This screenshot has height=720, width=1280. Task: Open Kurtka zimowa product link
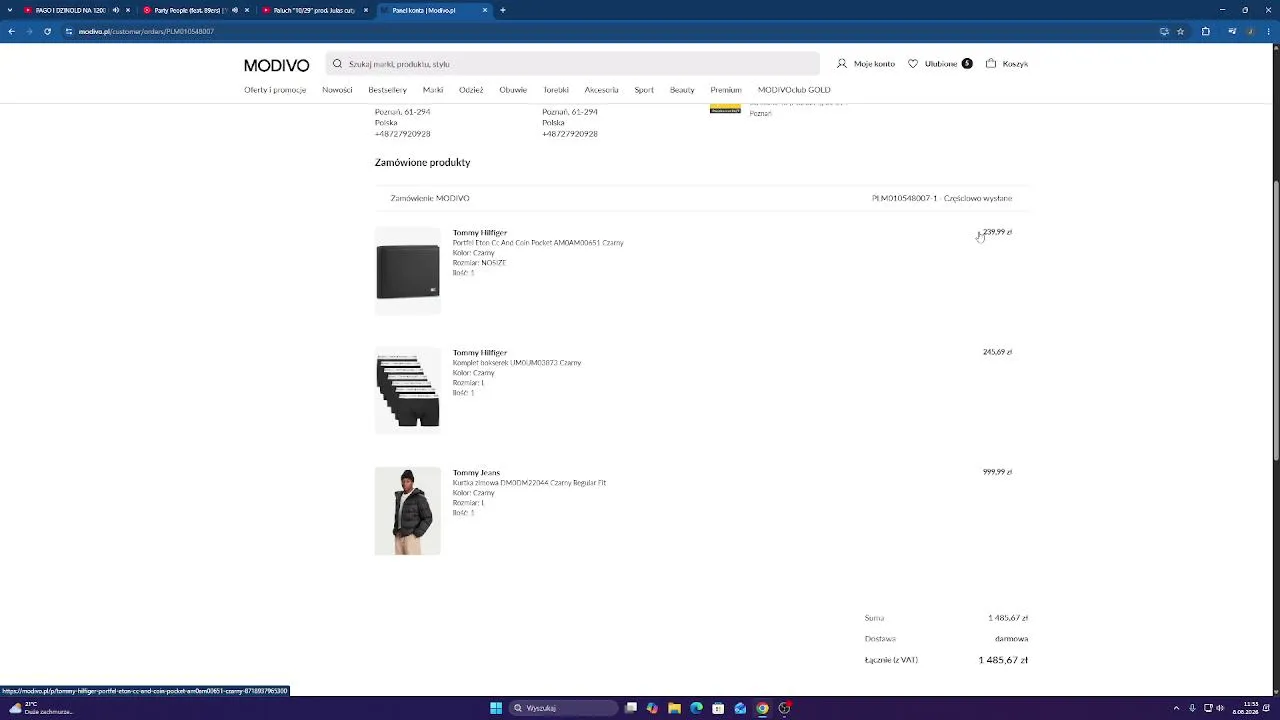pos(529,483)
